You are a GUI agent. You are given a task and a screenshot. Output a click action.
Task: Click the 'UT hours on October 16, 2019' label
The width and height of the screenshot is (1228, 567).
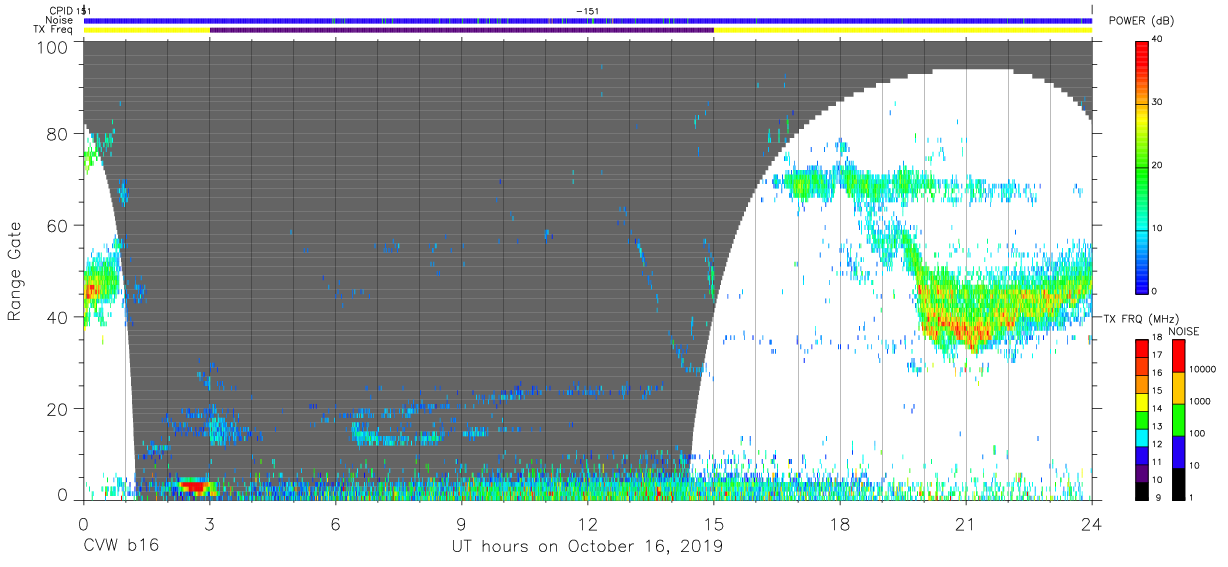pos(588,547)
